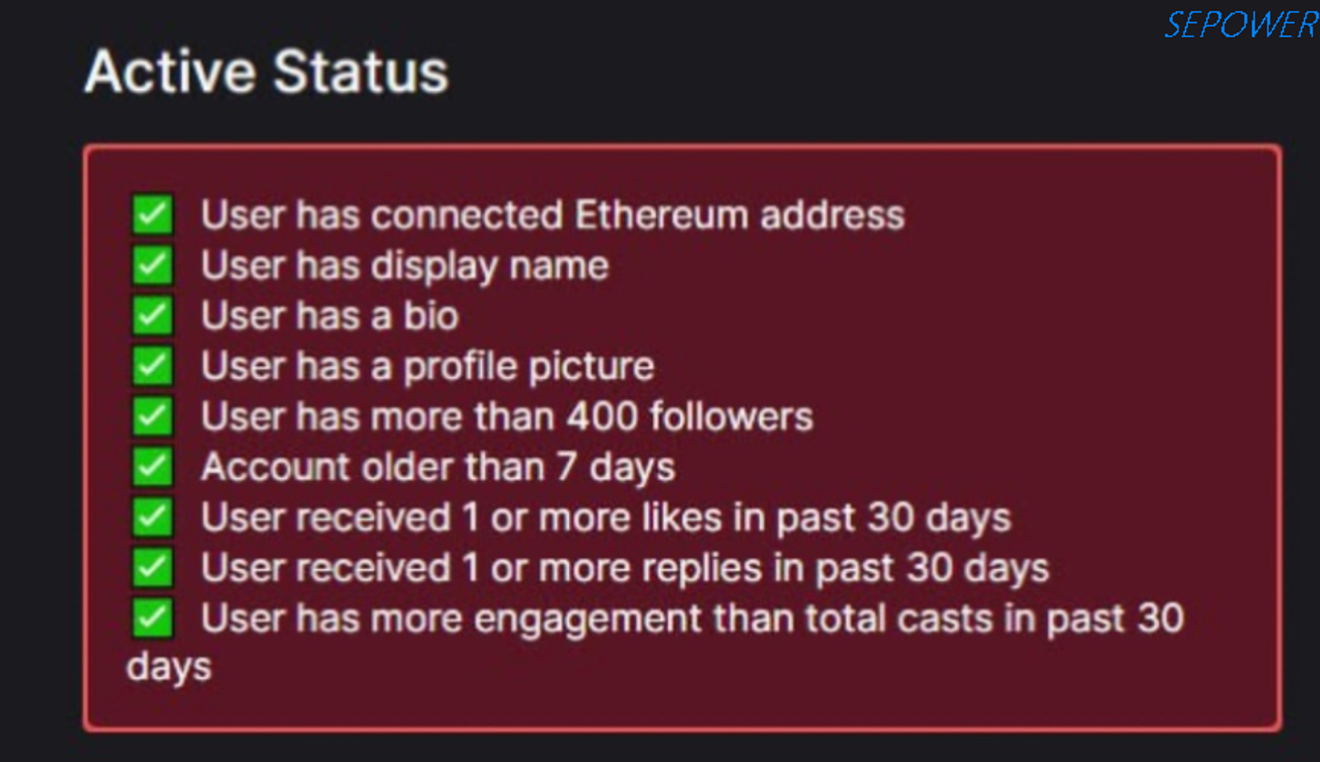Click the check icon for received likes

[x=152, y=518]
